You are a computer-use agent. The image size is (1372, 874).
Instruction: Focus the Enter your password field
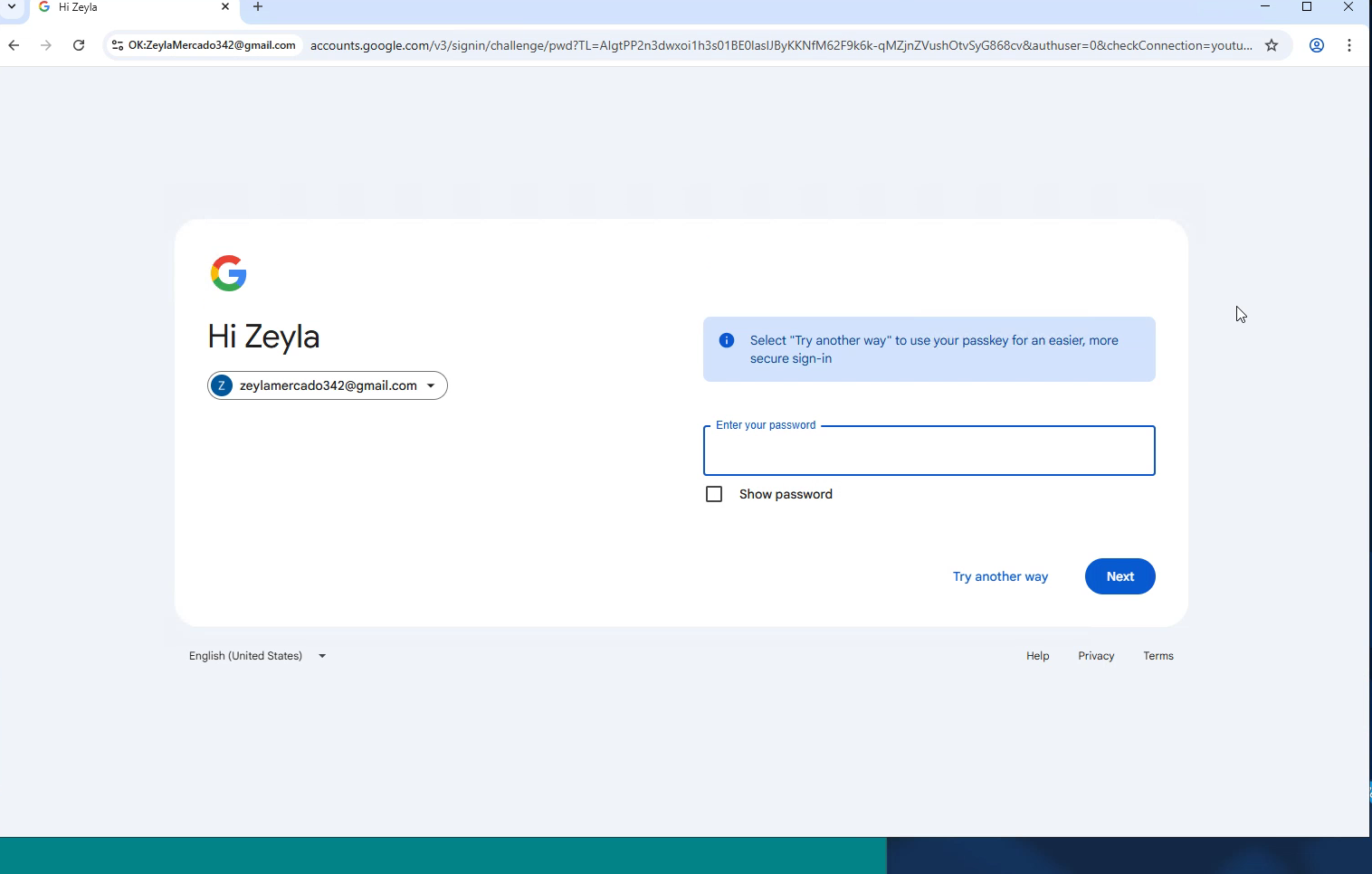[929, 451]
